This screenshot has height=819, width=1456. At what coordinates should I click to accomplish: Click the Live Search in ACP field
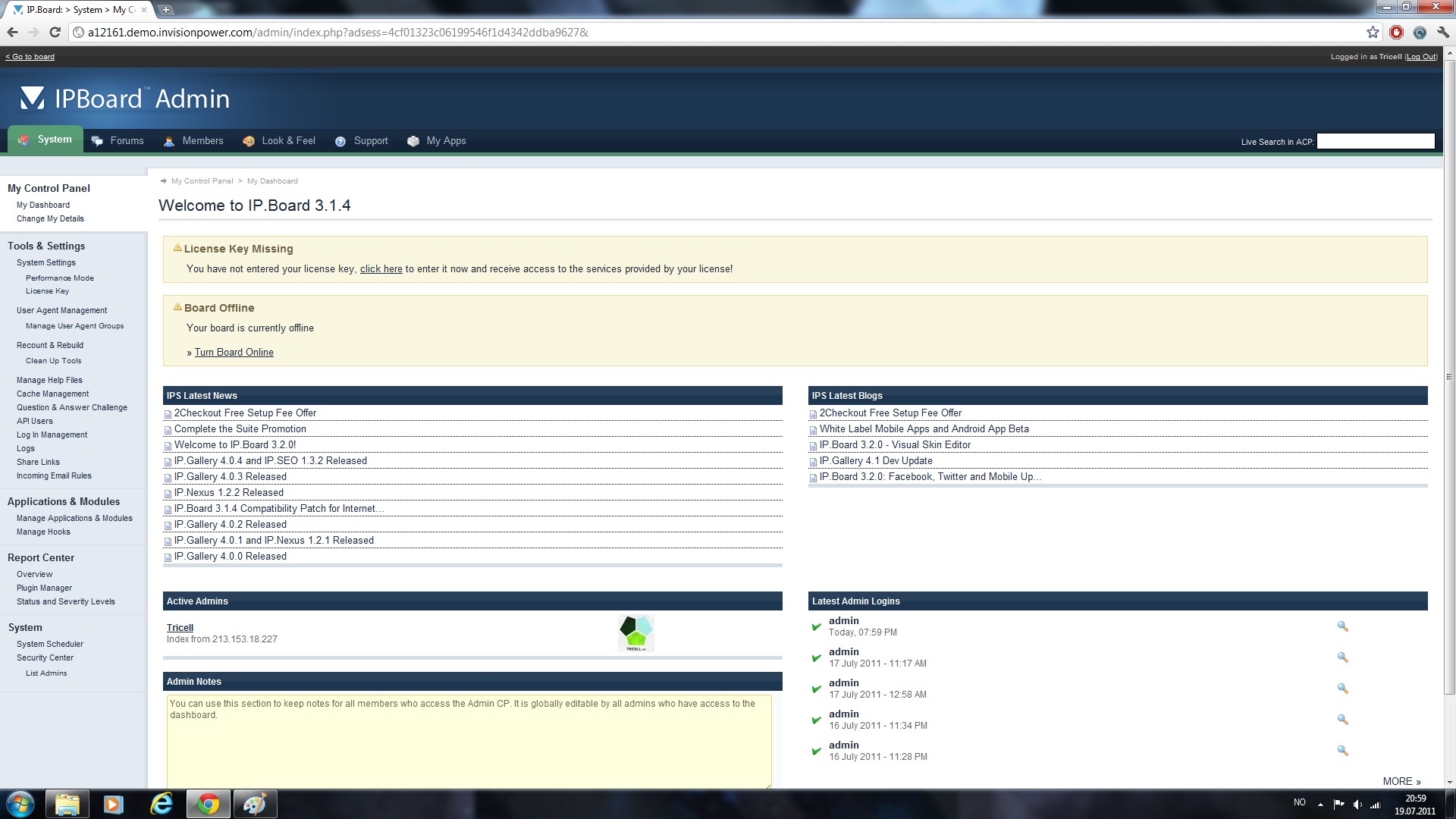tap(1376, 141)
